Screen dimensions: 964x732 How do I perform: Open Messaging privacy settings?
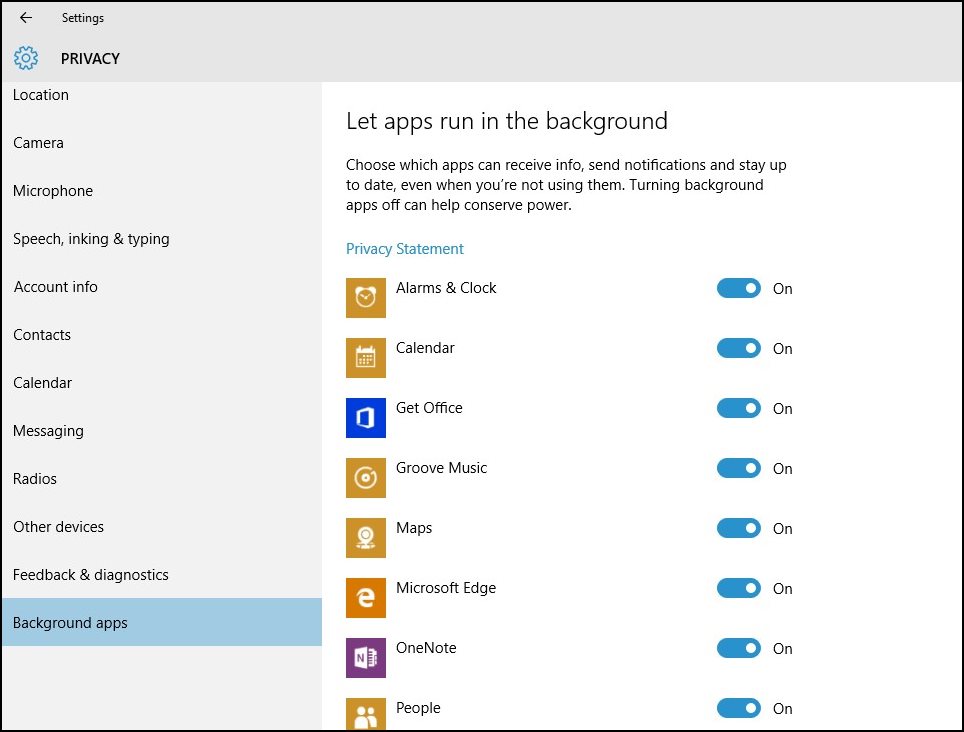click(162, 431)
